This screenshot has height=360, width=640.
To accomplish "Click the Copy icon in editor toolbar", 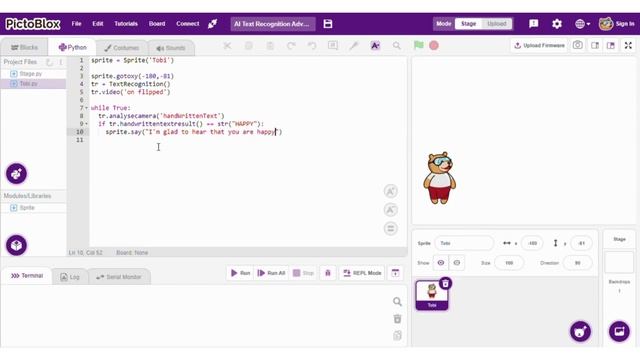I will pos(249,46).
